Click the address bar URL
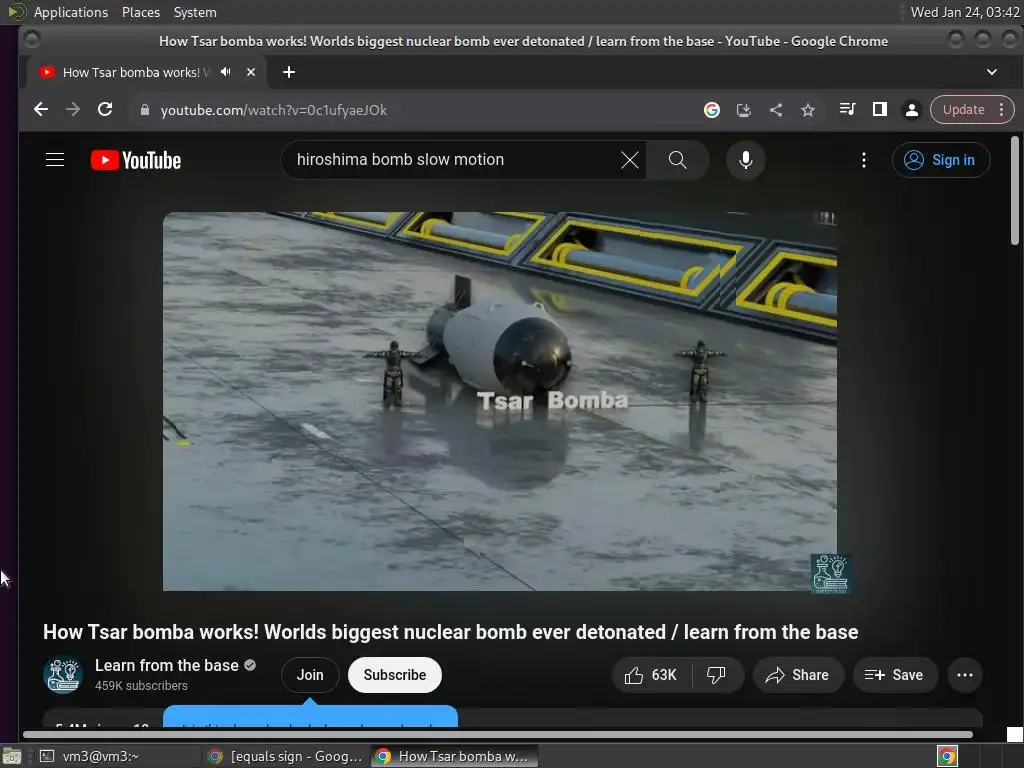The image size is (1024, 768). [x=274, y=110]
